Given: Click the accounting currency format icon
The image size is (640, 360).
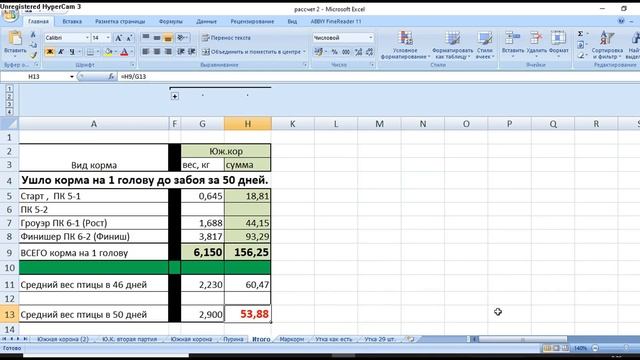Looking at the screenshot, I should (318, 52).
